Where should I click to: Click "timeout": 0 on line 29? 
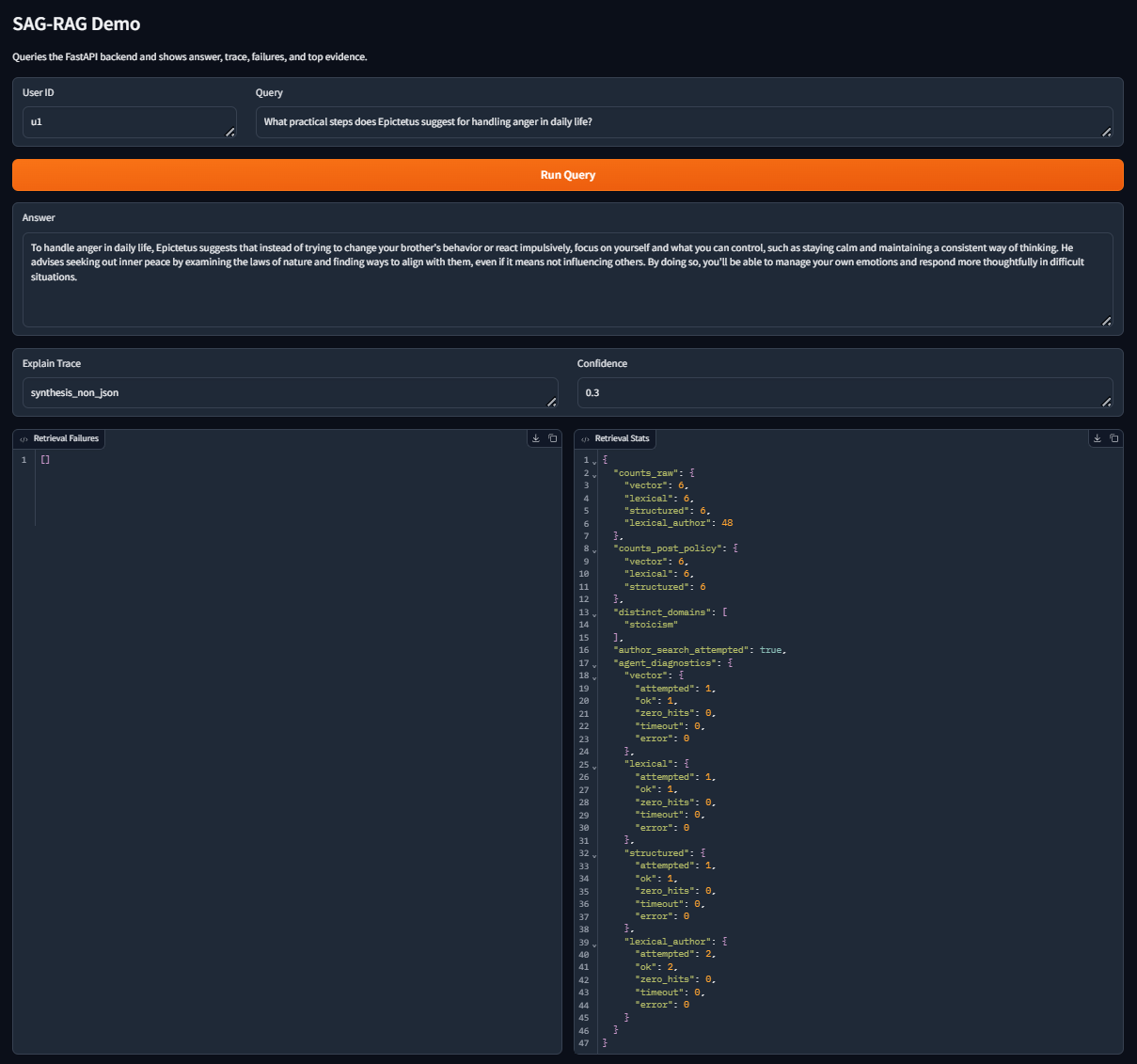click(x=670, y=815)
